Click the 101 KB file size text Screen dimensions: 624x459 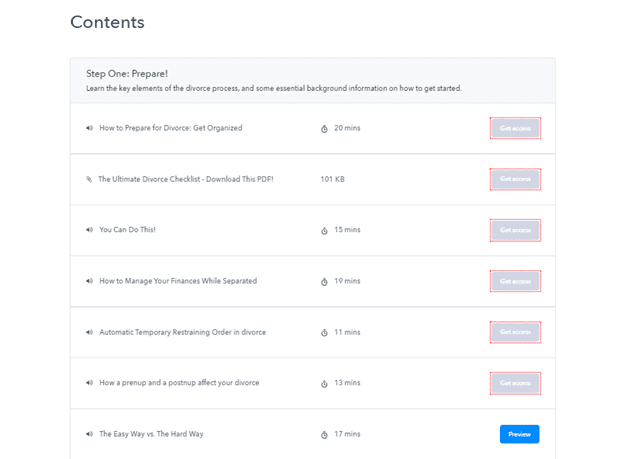[x=333, y=179]
